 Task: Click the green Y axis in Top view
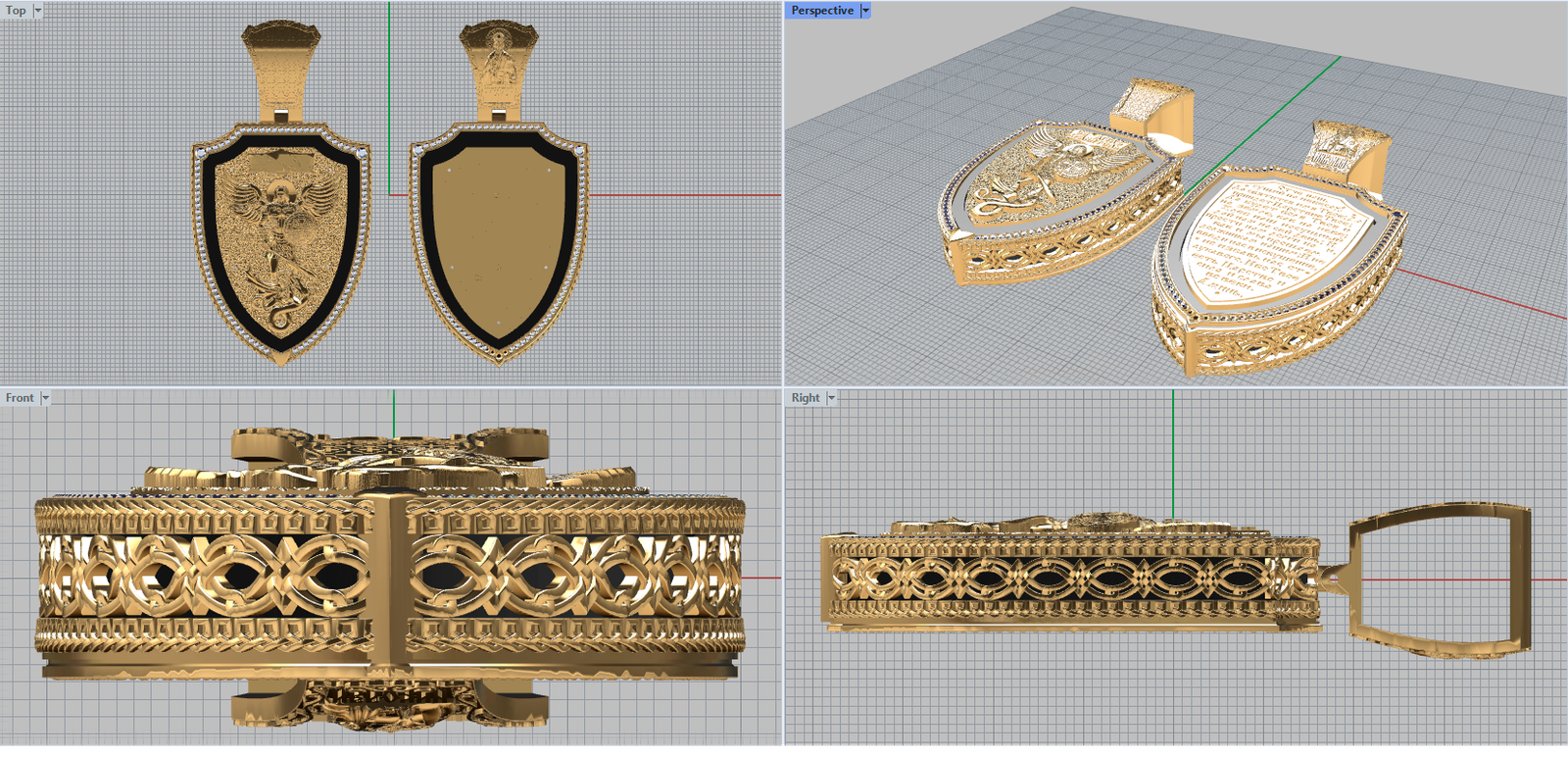(x=389, y=98)
